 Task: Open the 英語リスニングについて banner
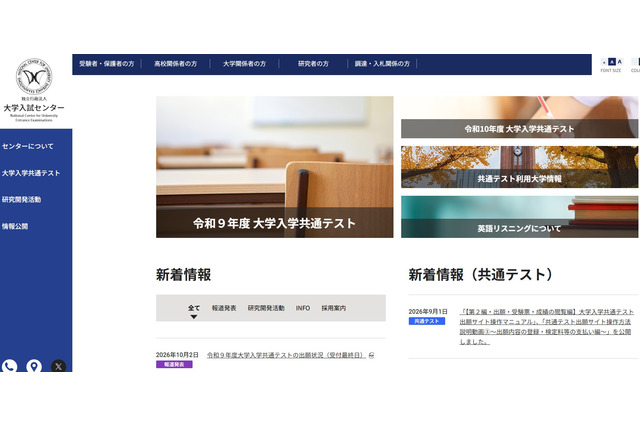pos(519,217)
